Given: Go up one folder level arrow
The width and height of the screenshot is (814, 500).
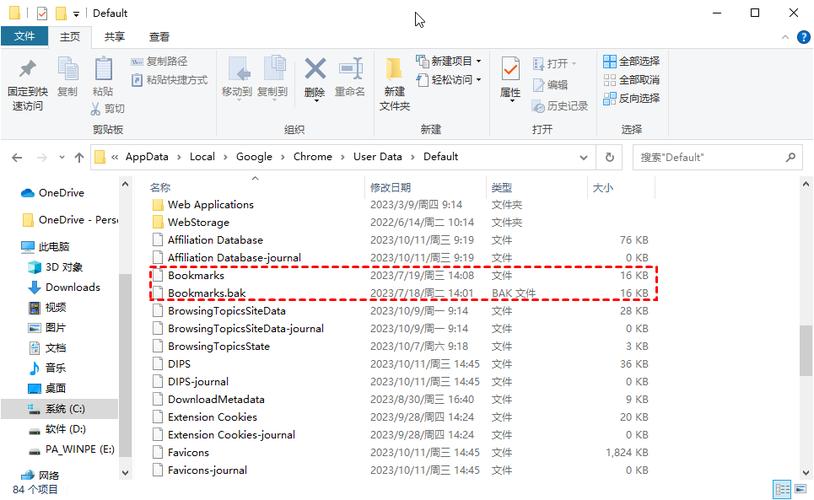Looking at the screenshot, I should (79, 157).
